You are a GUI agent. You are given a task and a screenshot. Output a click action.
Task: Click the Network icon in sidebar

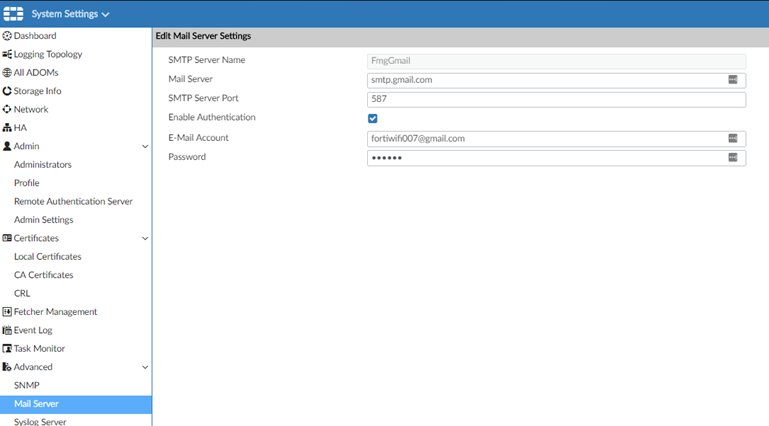click(x=7, y=109)
